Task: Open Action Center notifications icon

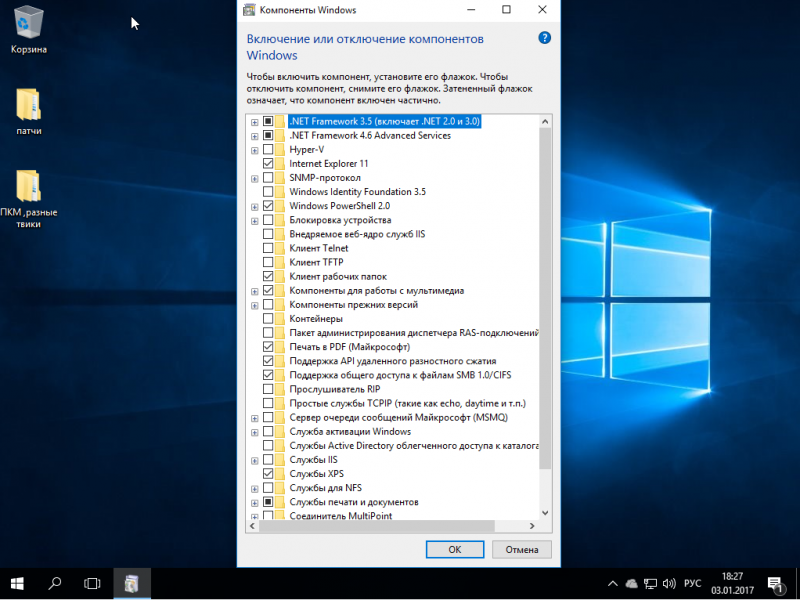Action: (x=775, y=585)
